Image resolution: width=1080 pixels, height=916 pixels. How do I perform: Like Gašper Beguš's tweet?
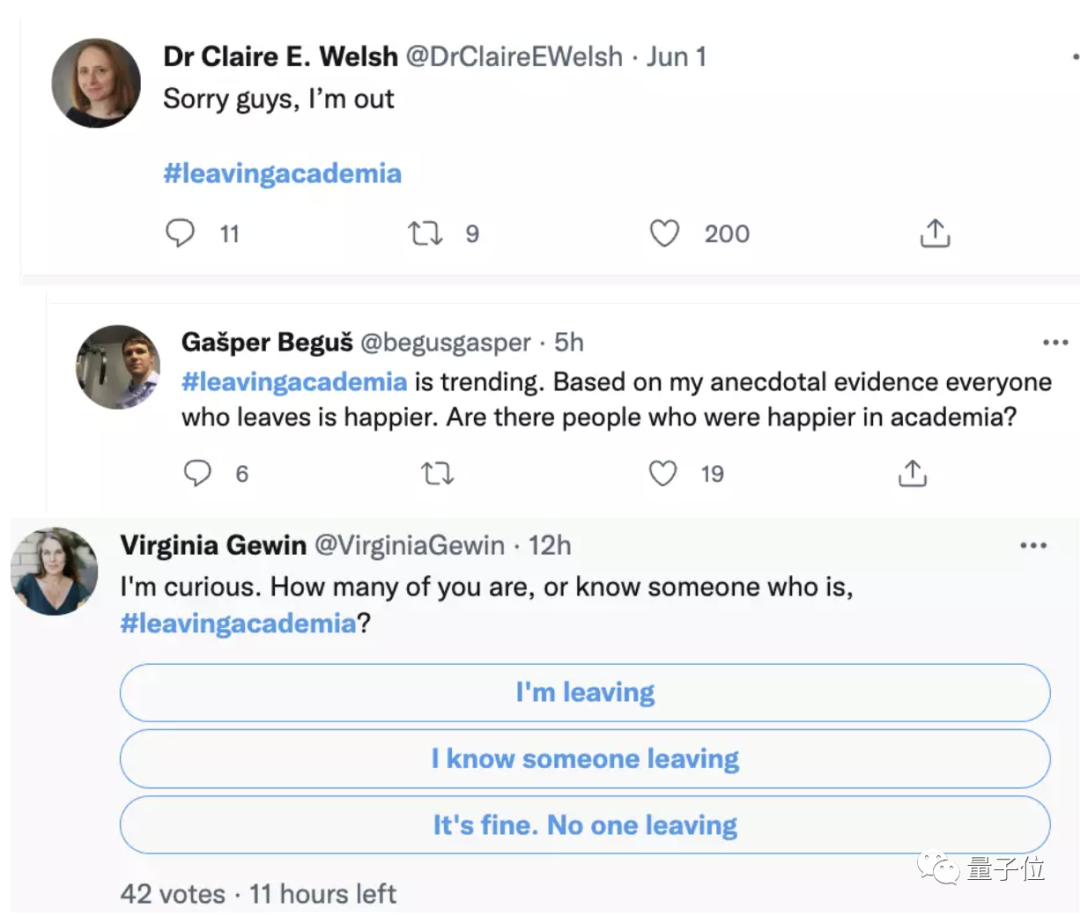tap(663, 473)
